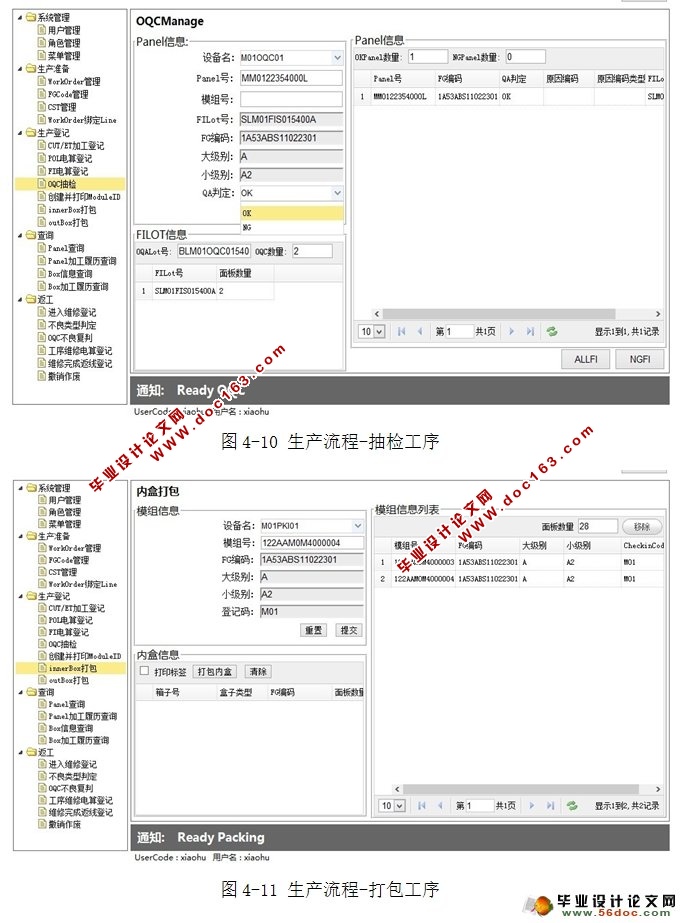Open 角色管理 in the upper tree

pos(64,43)
